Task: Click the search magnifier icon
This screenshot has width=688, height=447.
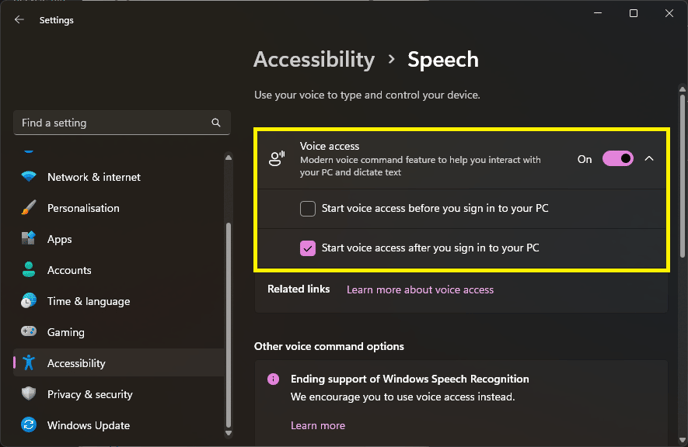Action: click(216, 123)
